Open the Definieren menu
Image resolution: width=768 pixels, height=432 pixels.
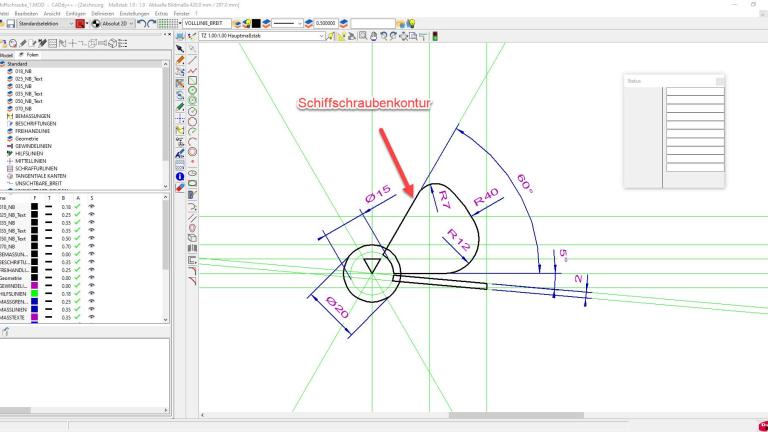102,14
